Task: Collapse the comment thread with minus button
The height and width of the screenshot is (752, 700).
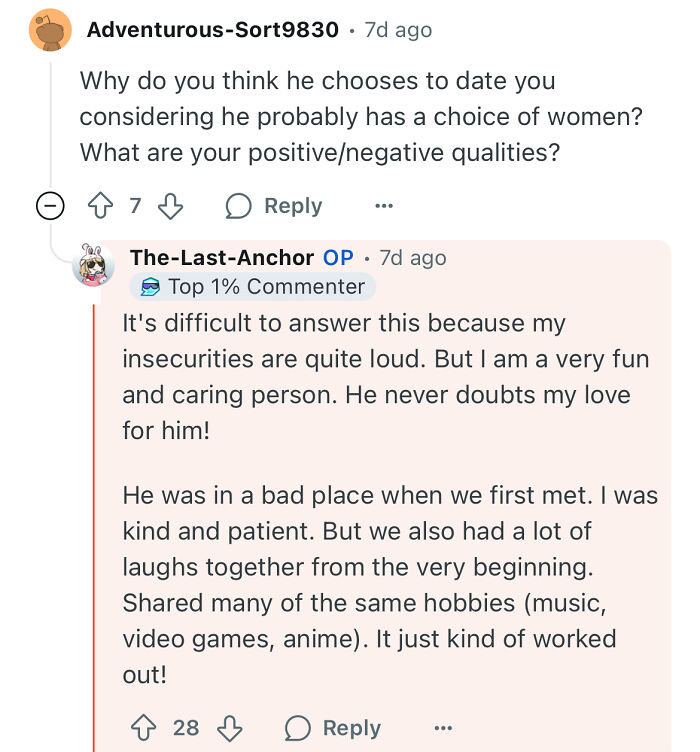Action: 48,207
